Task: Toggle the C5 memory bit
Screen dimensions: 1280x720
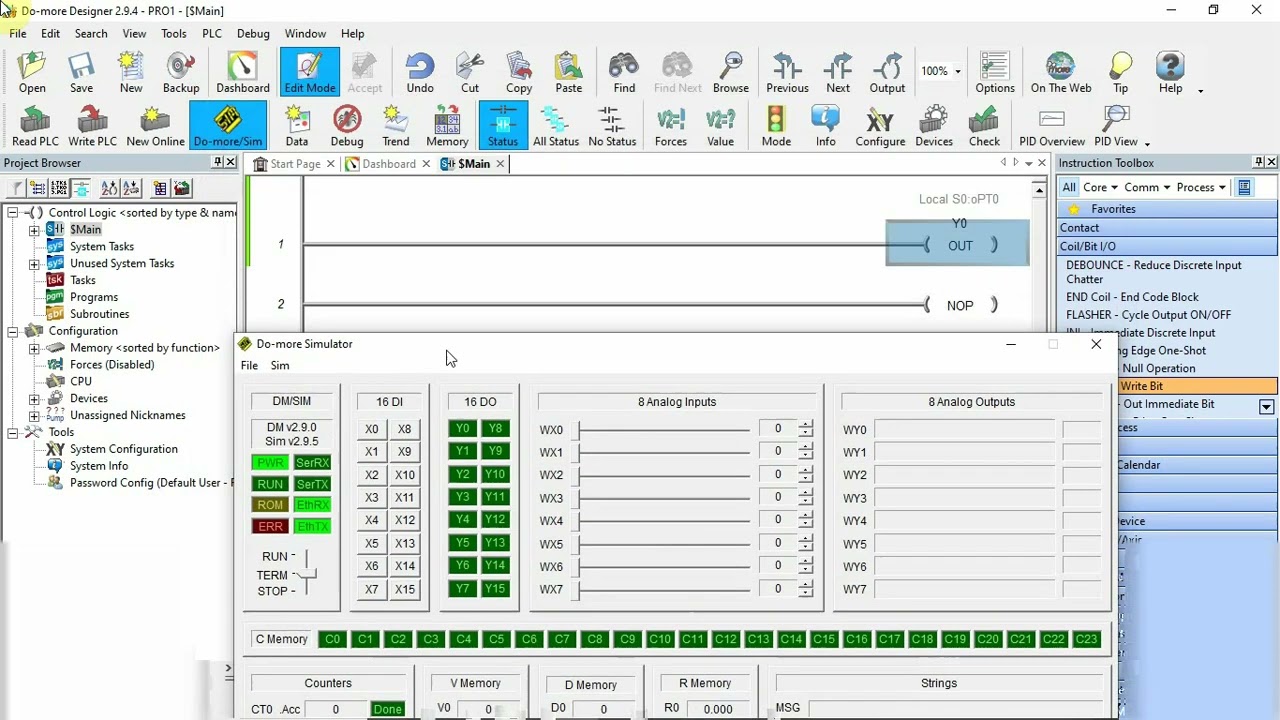Action: coord(496,639)
